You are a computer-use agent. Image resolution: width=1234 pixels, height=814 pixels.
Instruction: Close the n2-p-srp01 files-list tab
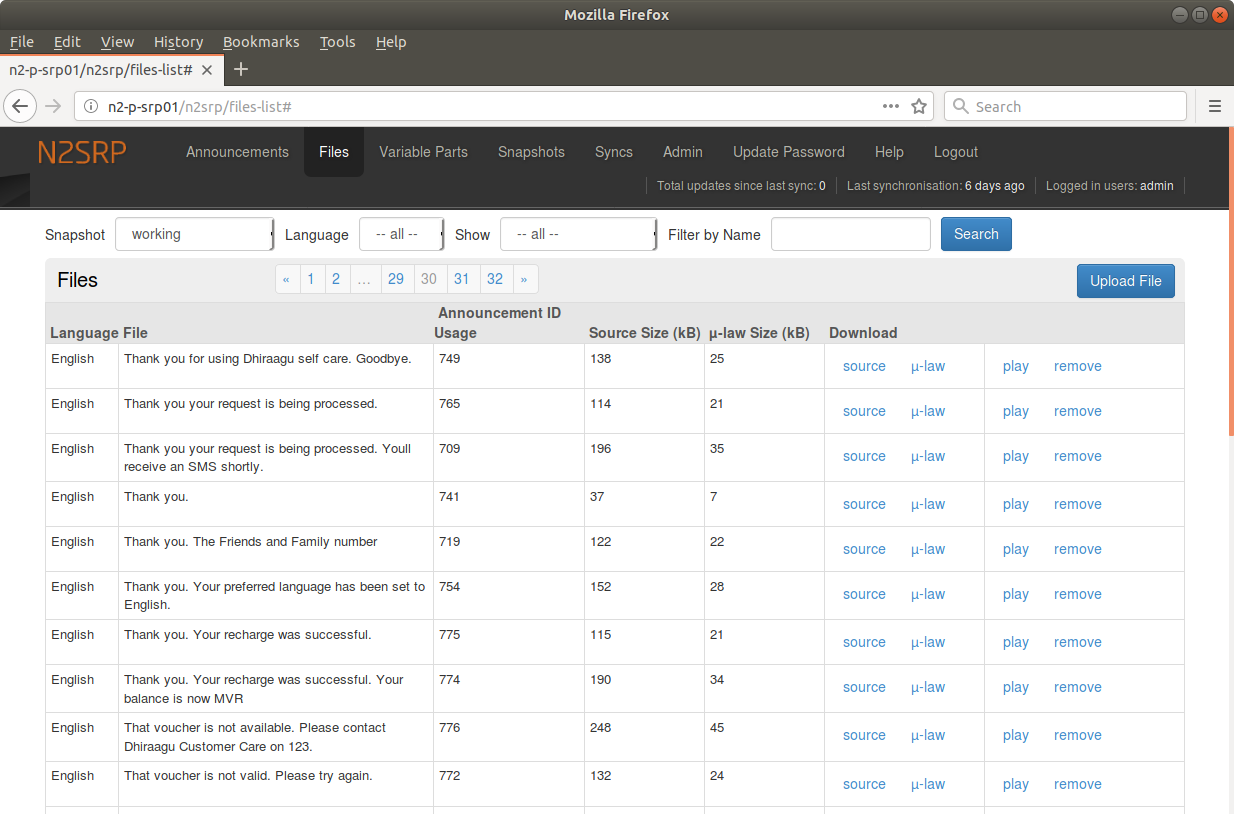207,70
